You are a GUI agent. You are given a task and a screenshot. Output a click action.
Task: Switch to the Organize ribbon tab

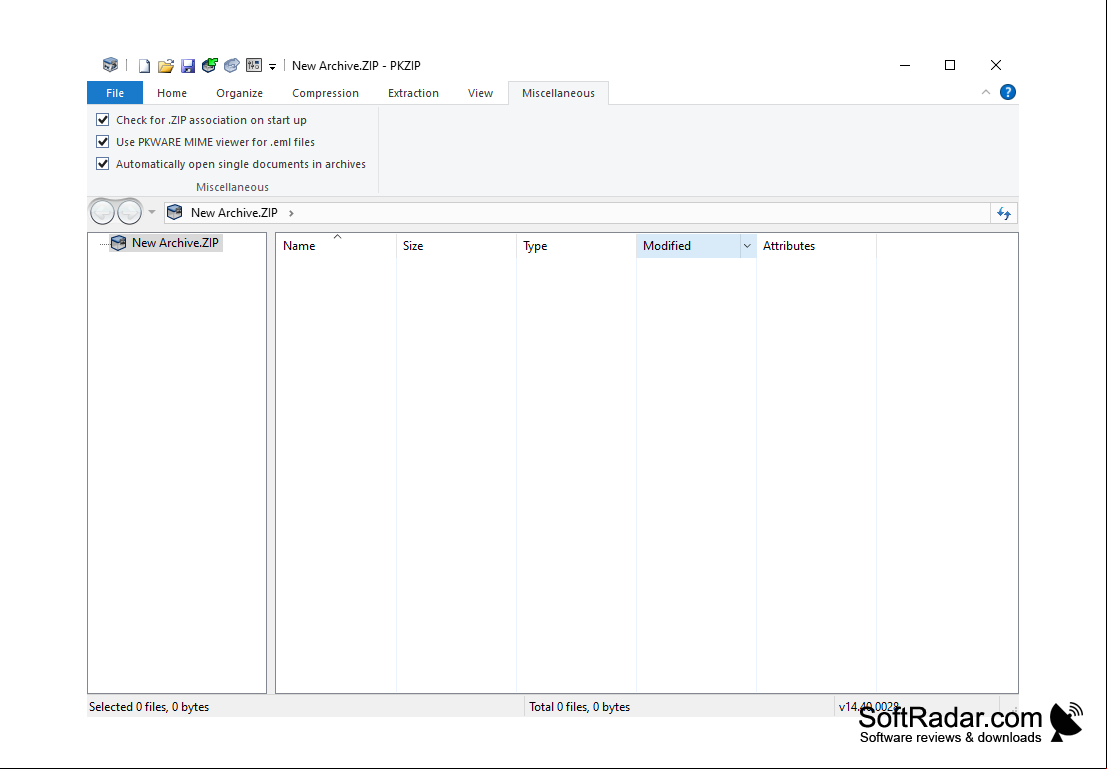pyautogui.click(x=239, y=93)
